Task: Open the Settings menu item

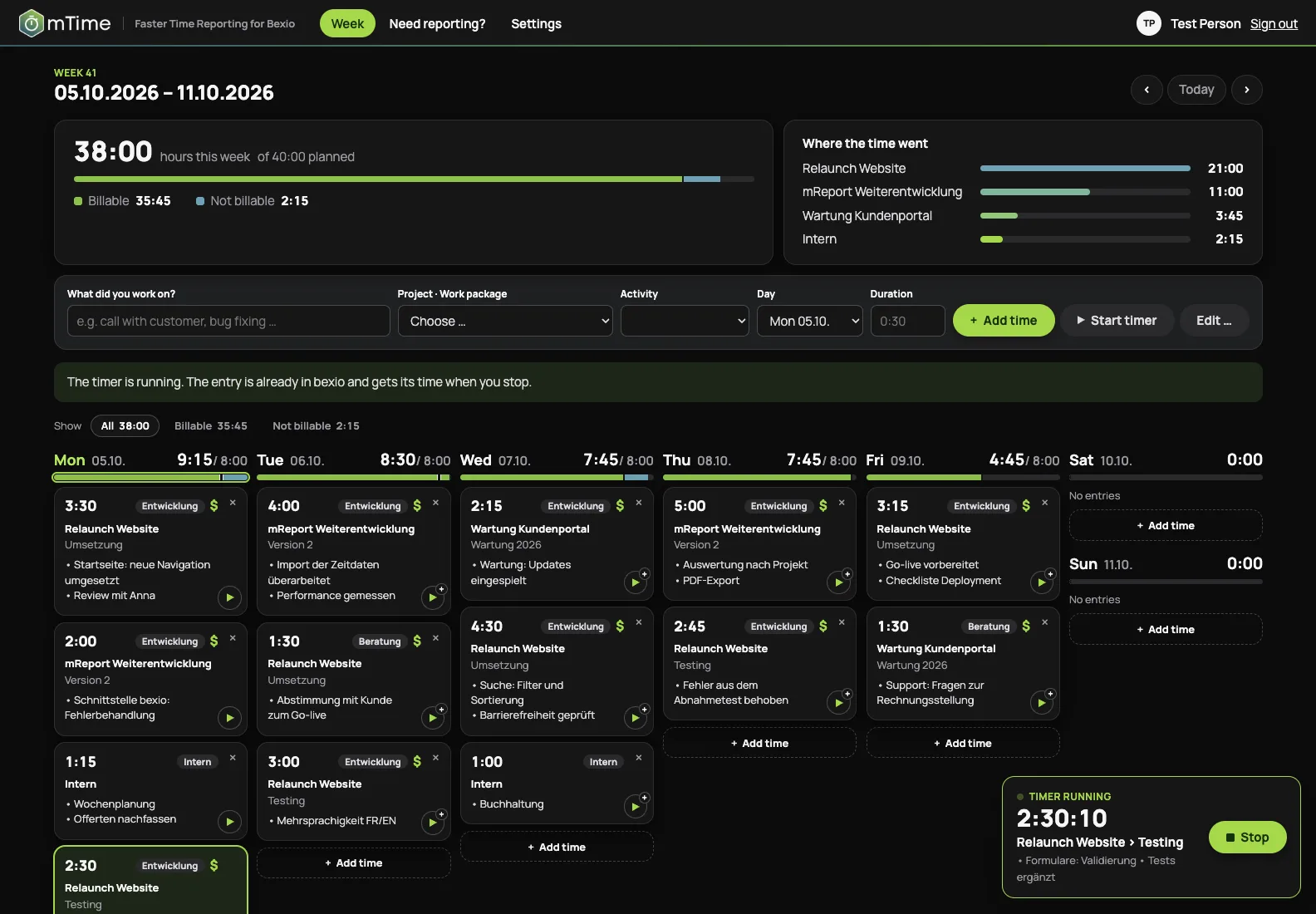Action: [536, 23]
